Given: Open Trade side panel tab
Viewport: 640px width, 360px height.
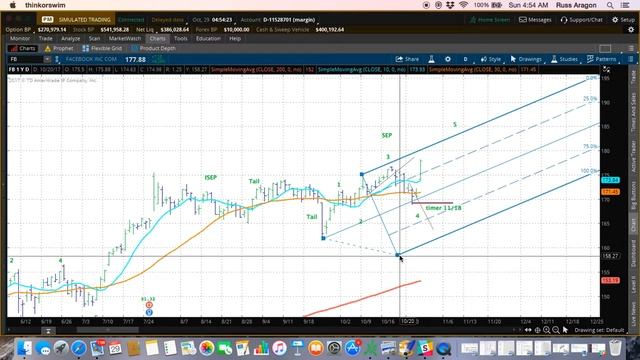Looking at the screenshot, I should point(633,77).
